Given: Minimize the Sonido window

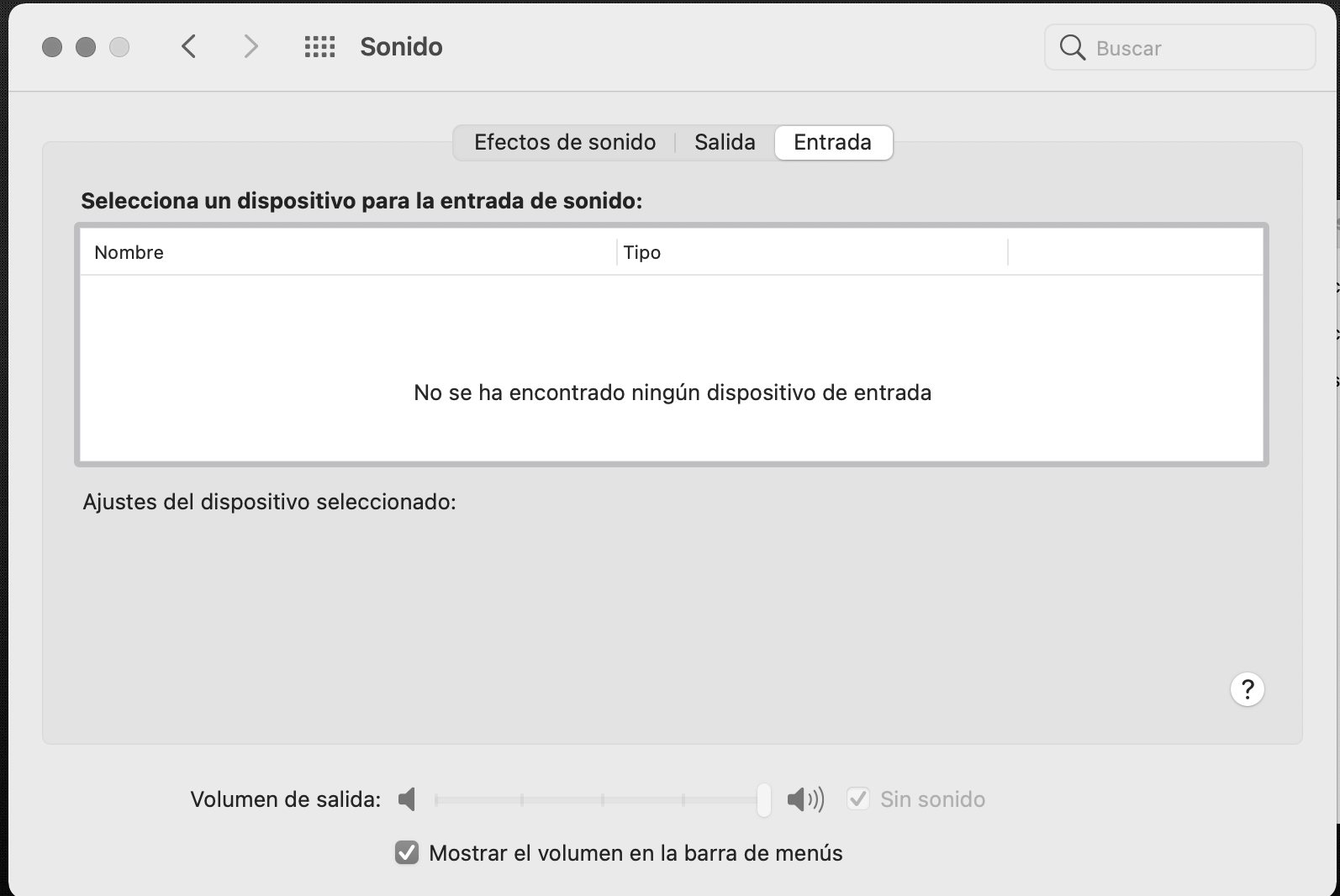Looking at the screenshot, I should tap(86, 47).
